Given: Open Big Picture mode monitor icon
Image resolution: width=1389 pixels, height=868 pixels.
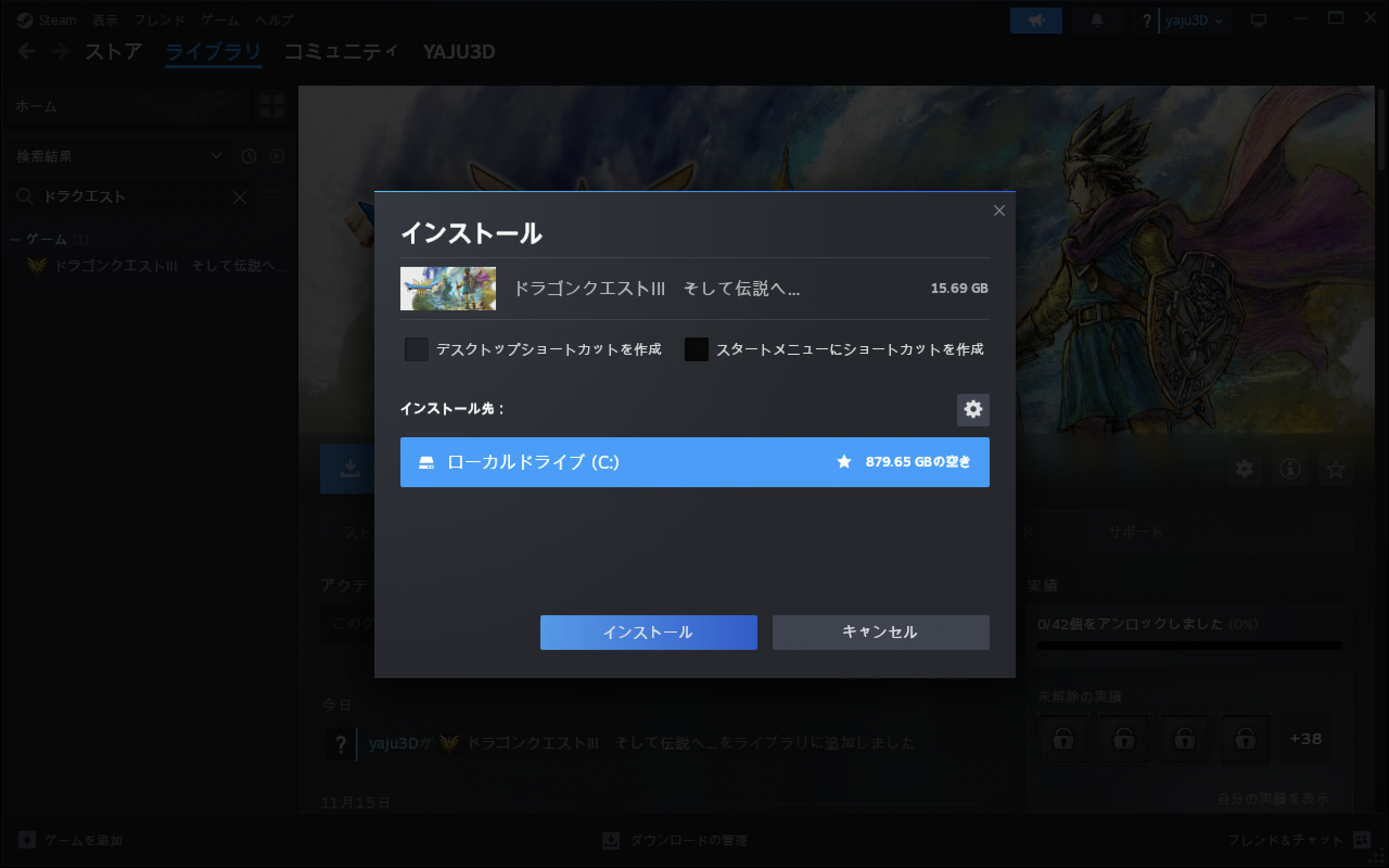Looking at the screenshot, I should coord(1258,21).
